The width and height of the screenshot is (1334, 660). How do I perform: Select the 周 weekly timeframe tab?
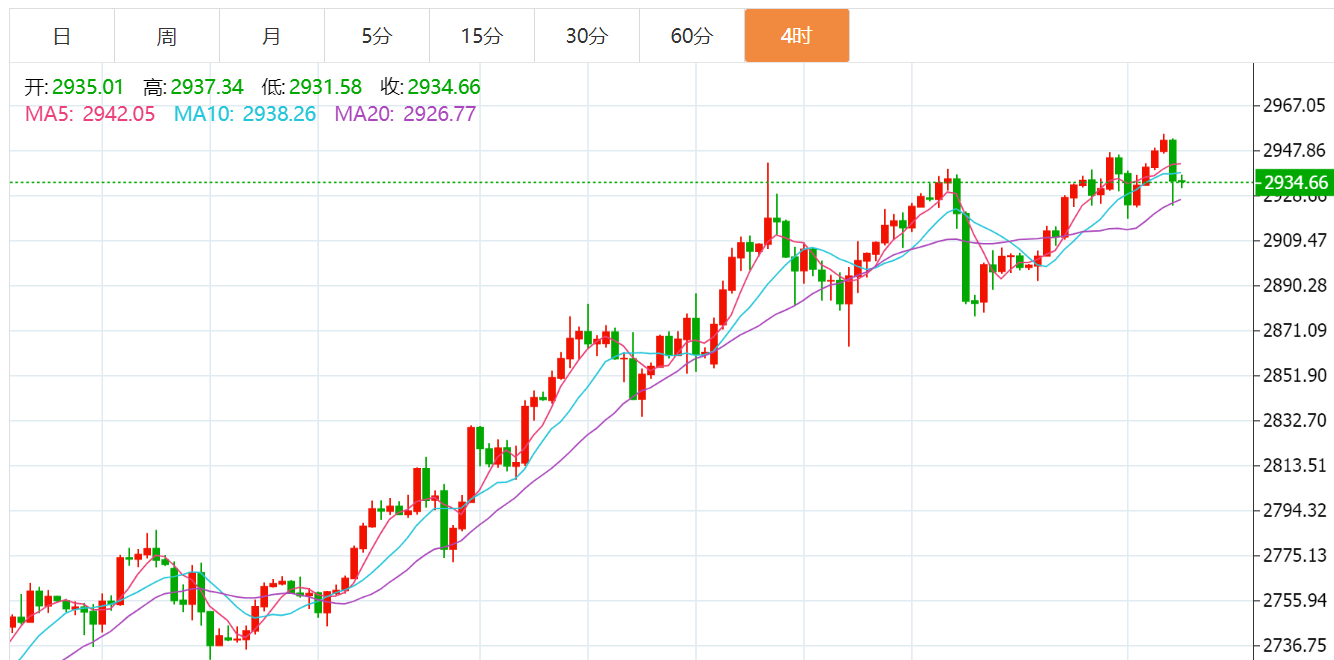[x=167, y=37]
